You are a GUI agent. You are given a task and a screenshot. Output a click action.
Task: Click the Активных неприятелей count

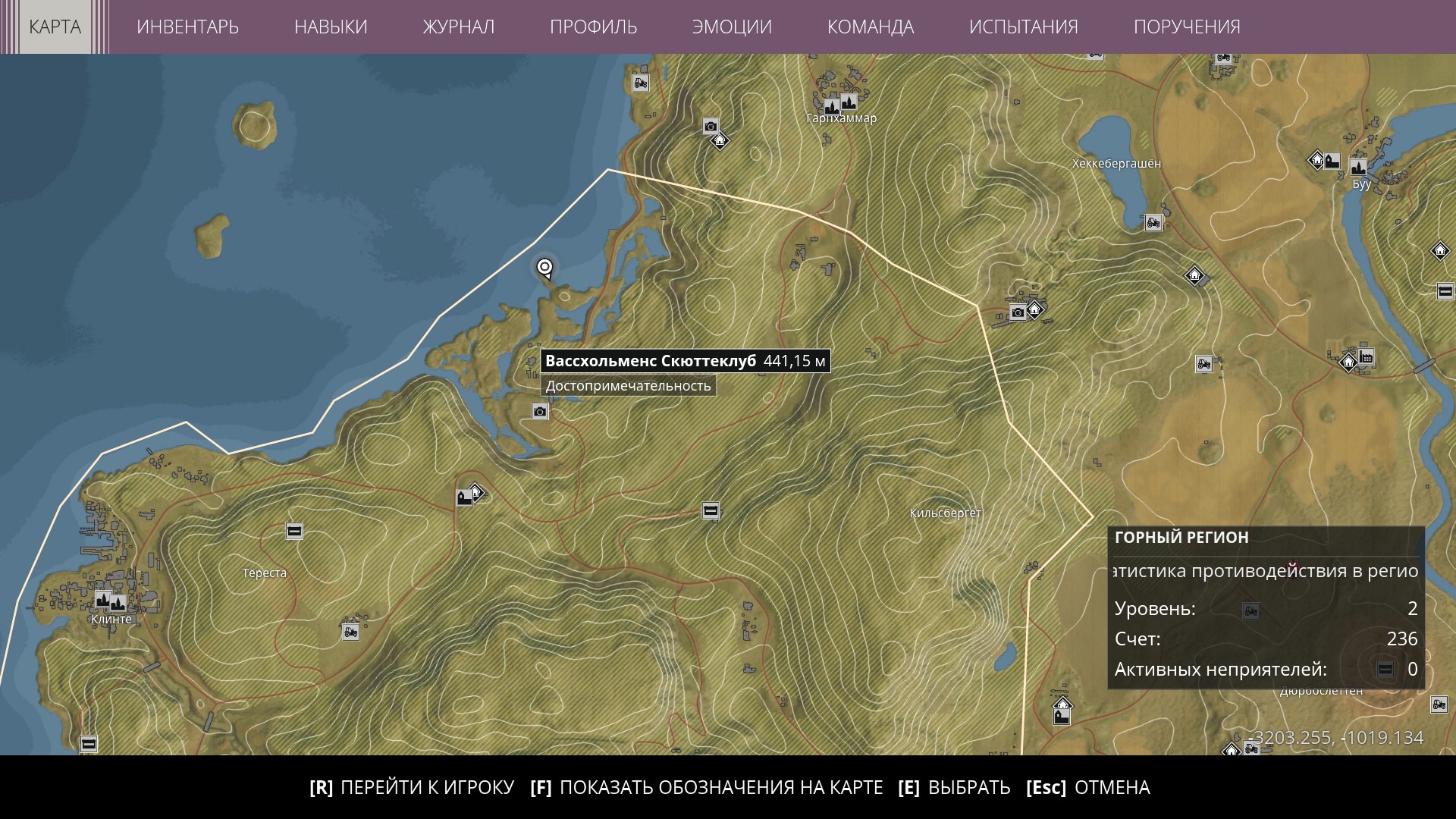click(x=1412, y=670)
